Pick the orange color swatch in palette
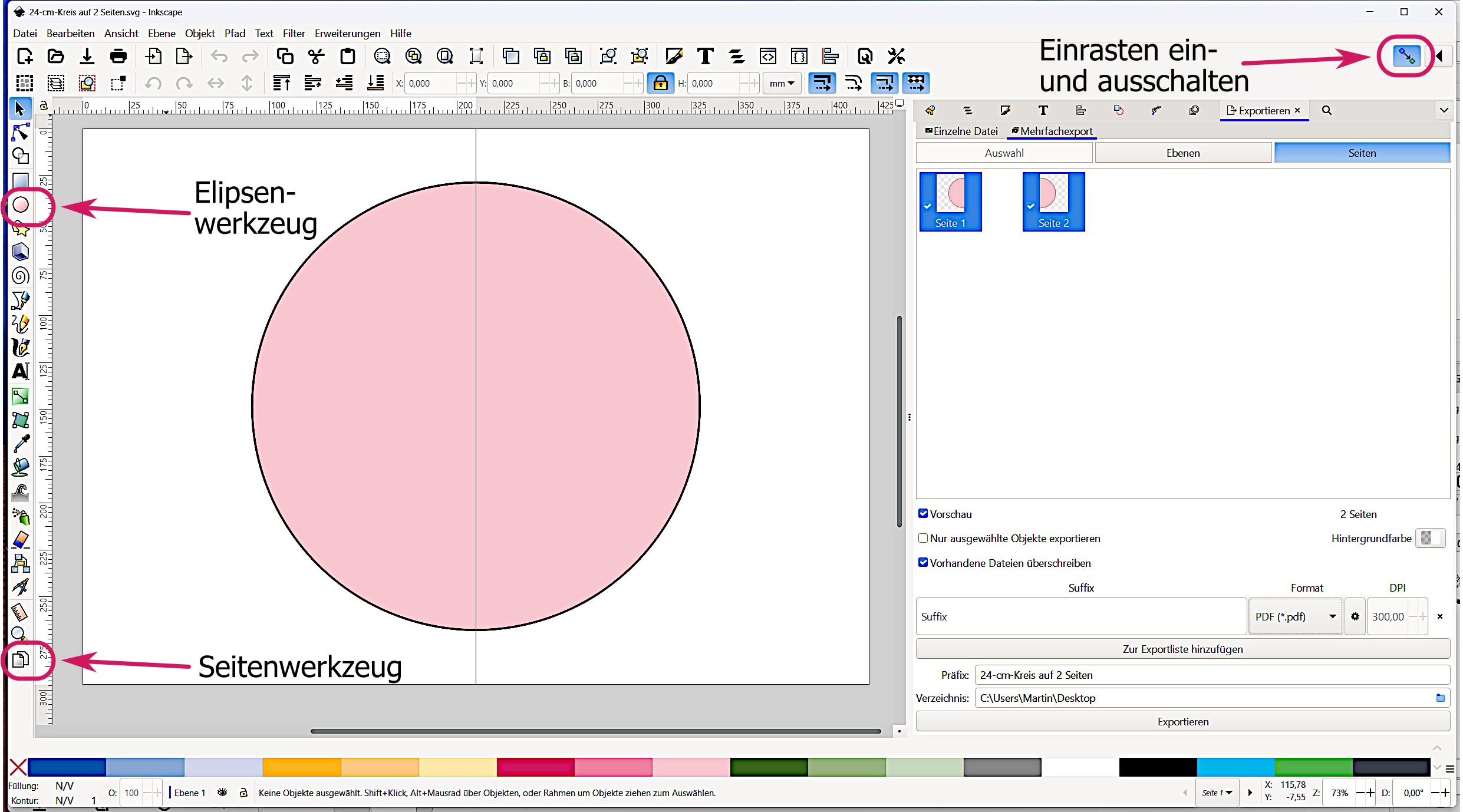The height and width of the screenshot is (812, 1463). [301, 767]
